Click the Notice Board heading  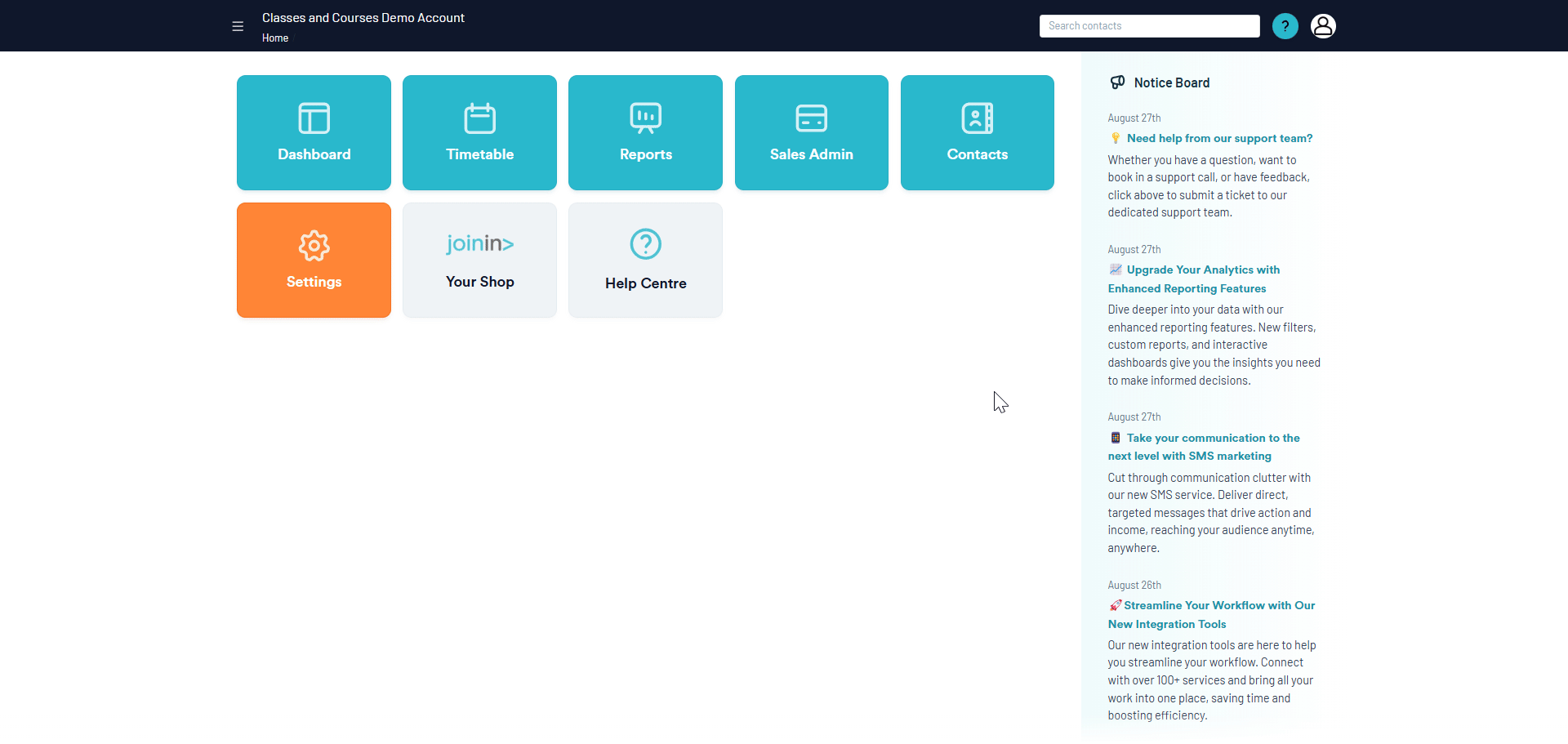point(1171,82)
